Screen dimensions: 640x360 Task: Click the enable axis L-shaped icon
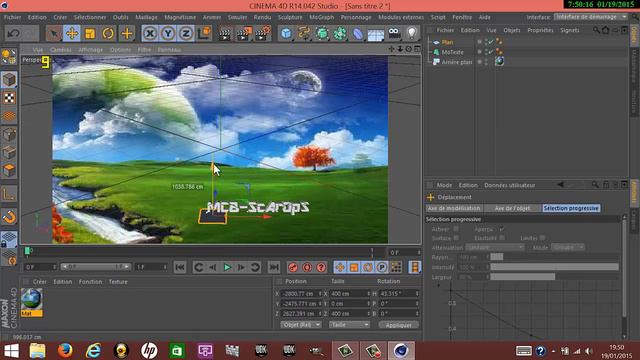coord(9,194)
